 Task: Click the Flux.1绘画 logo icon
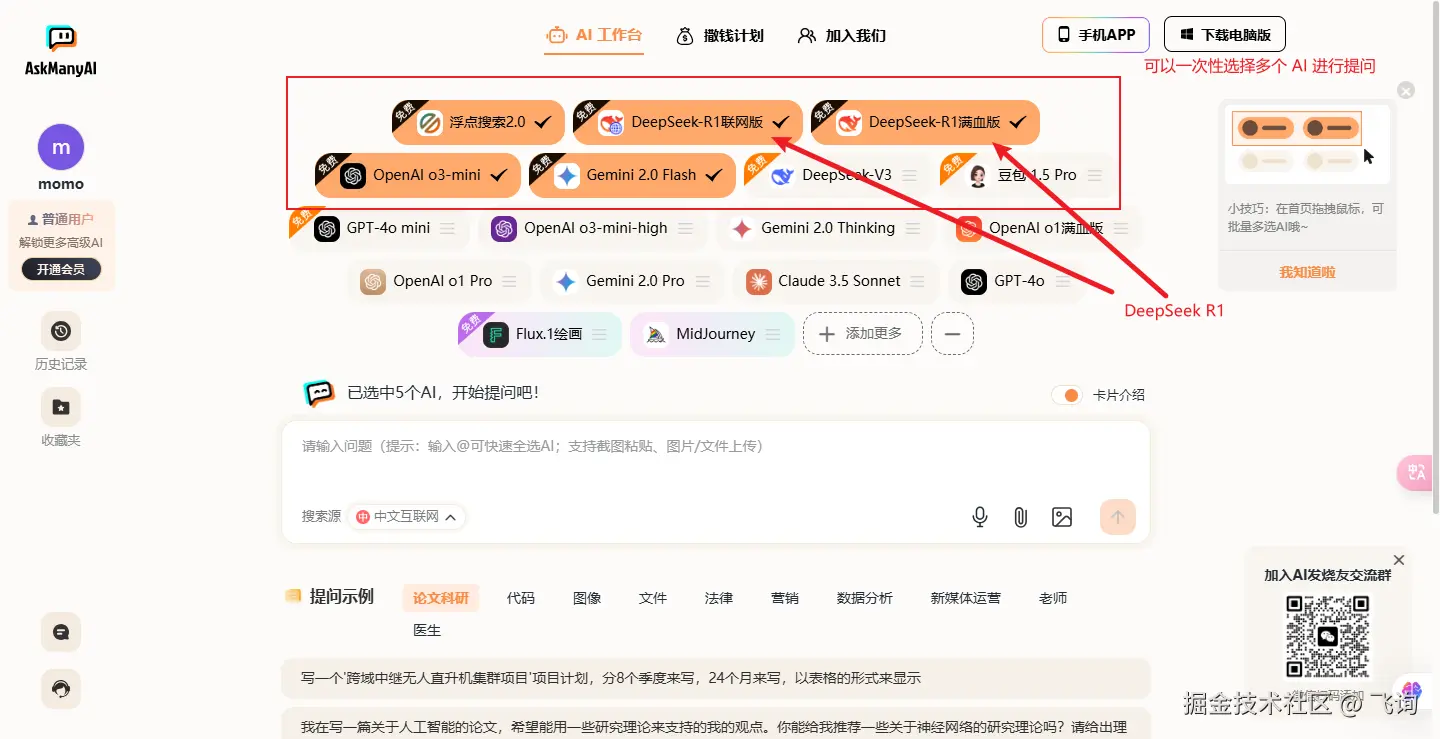pyautogui.click(x=496, y=334)
